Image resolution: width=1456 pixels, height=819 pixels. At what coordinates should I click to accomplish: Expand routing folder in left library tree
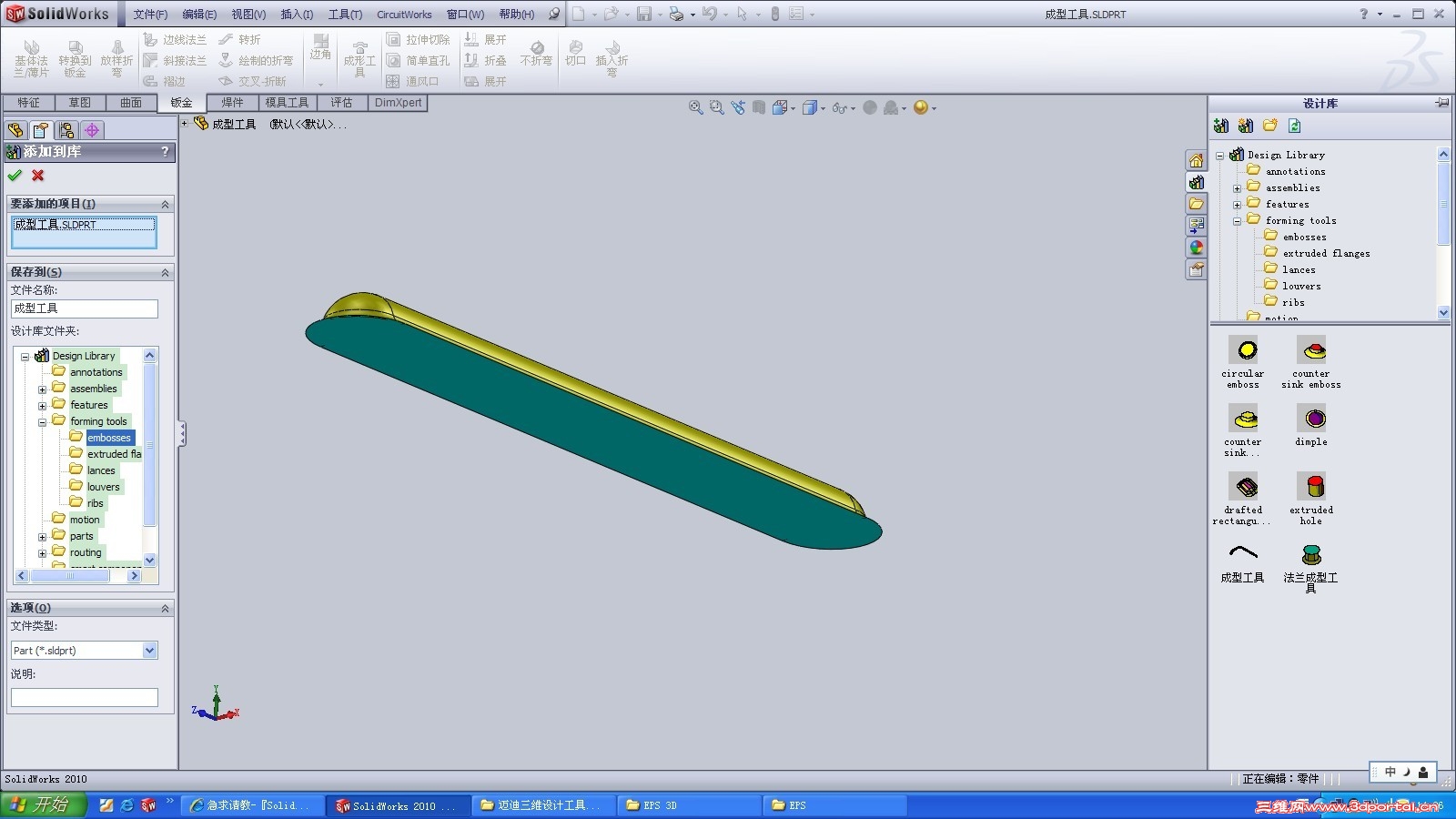(x=42, y=553)
